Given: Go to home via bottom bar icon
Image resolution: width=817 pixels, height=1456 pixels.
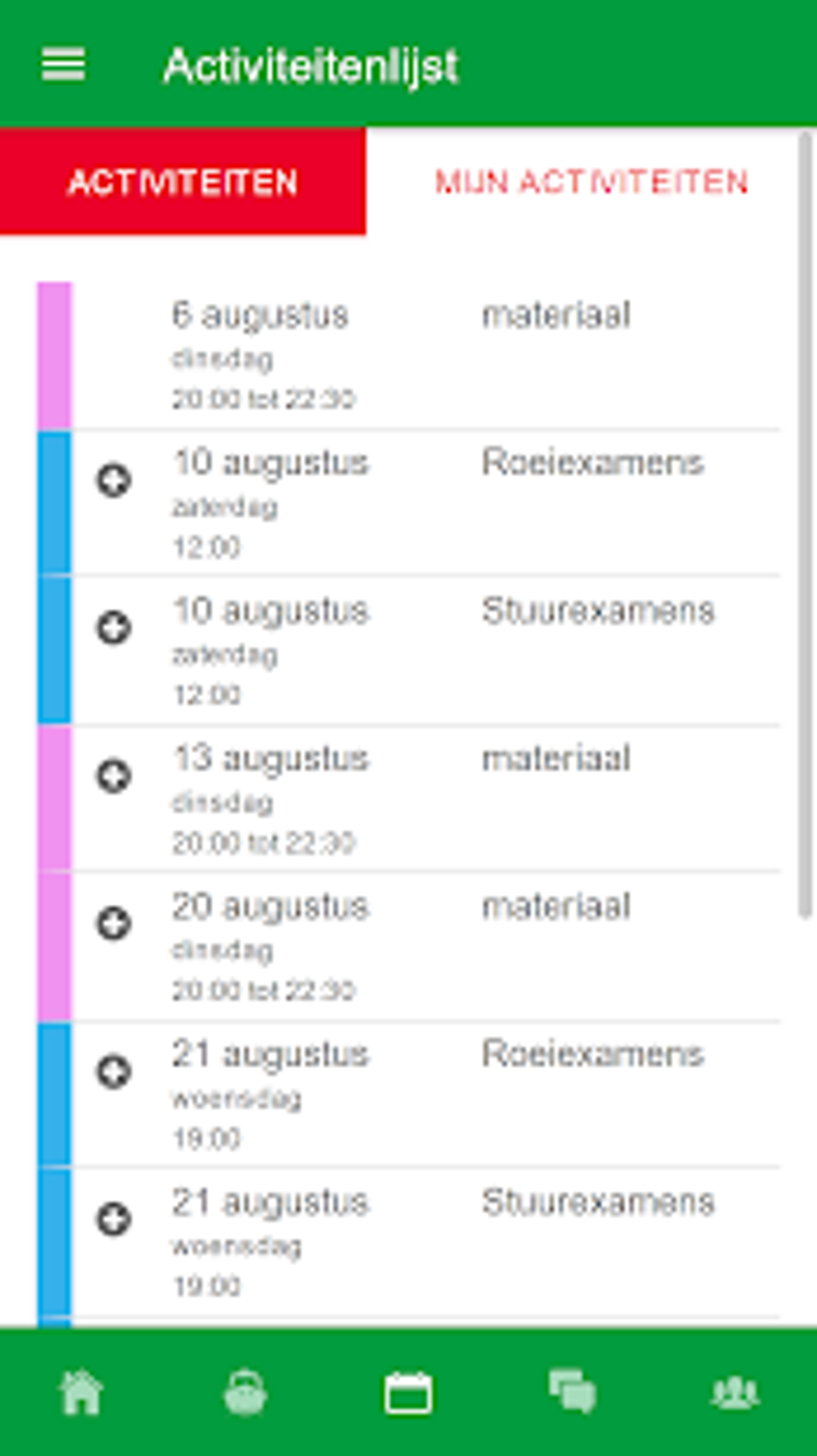Looking at the screenshot, I should pos(82,1392).
